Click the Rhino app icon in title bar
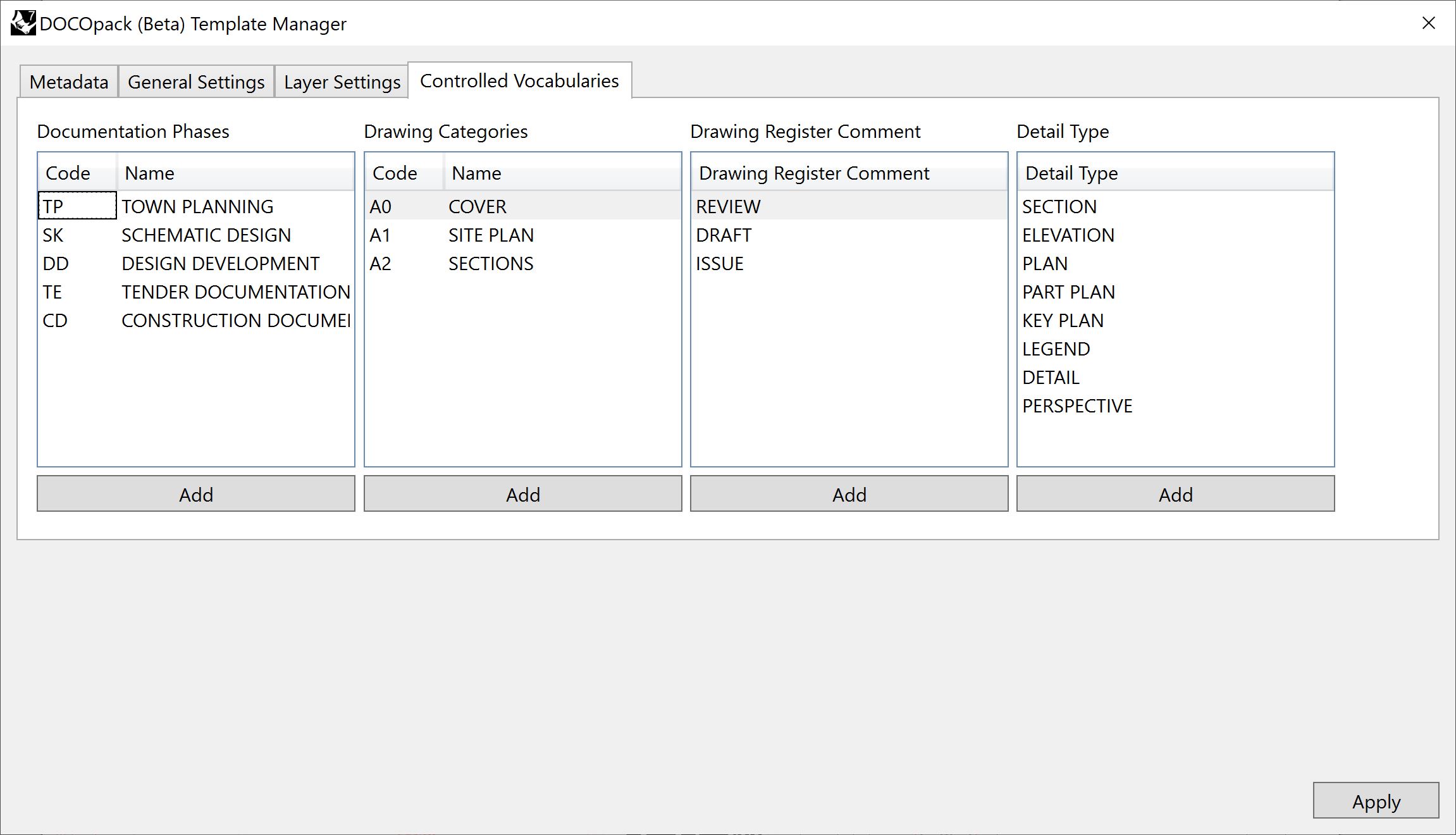Image resolution: width=1456 pixels, height=835 pixels. (x=23, y=23)
